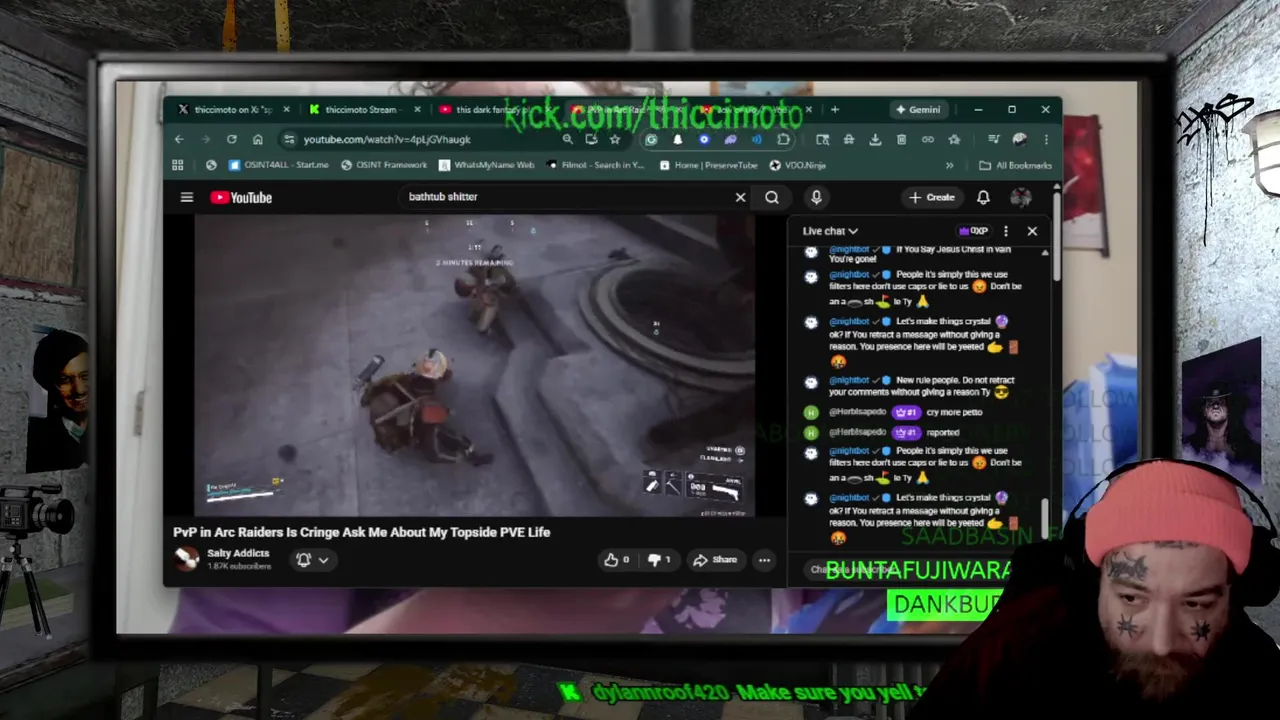Open Salty Addicts channel avatar
Viewport: 1280px width, 720px height.
coord(186,559)
